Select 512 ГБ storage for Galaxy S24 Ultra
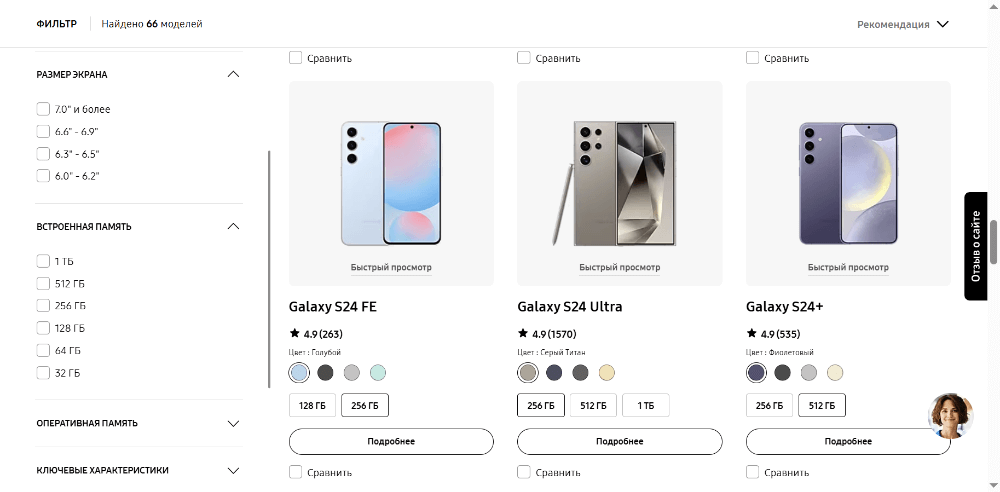 coord(593,405)
